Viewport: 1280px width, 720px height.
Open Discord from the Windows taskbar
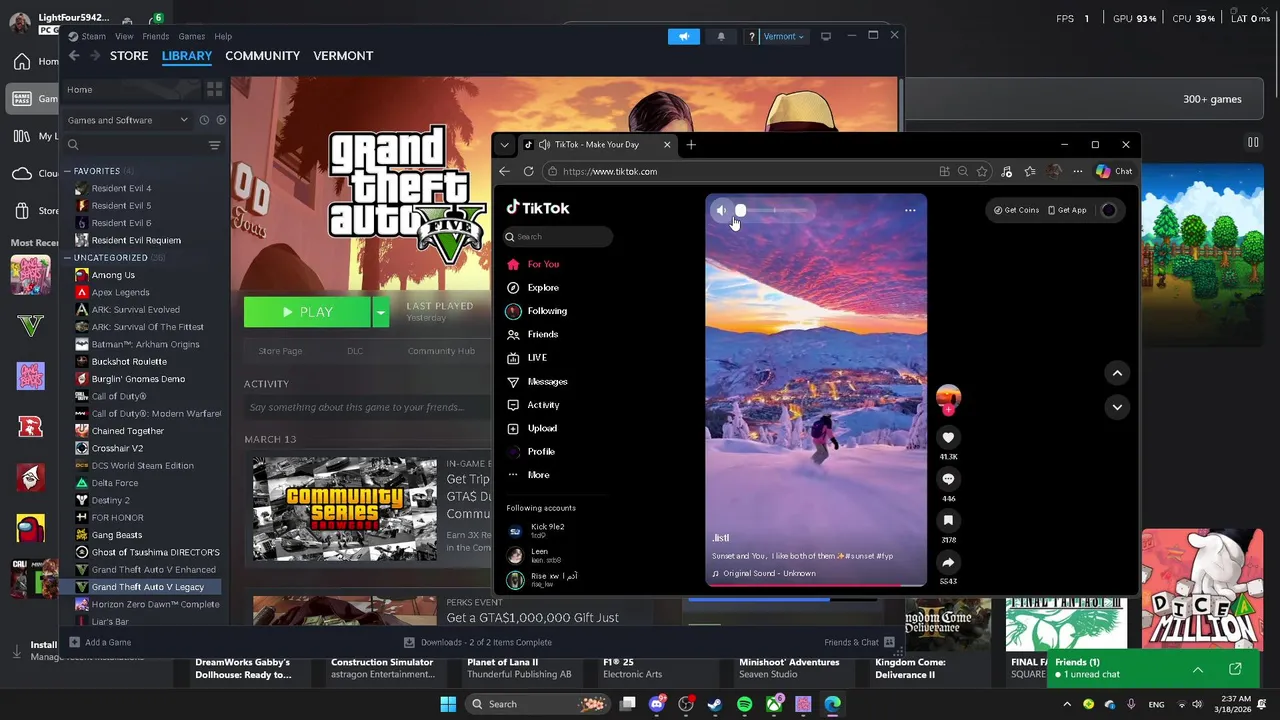pos(657,704)
